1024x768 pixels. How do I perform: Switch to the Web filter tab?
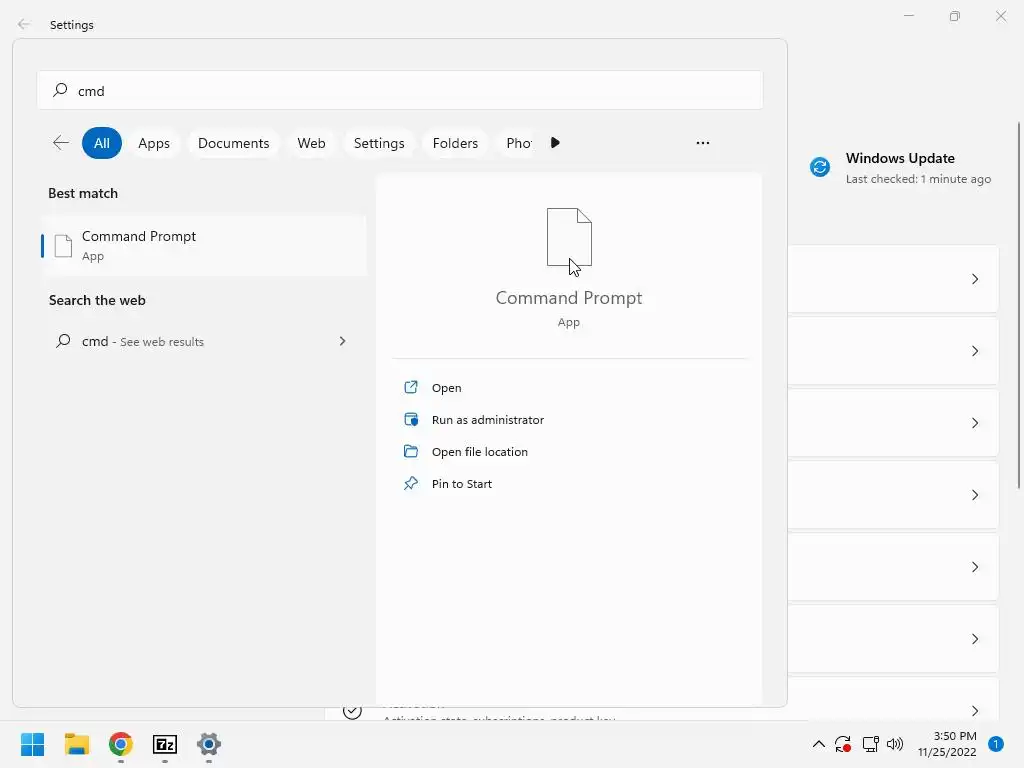[312, 143]
